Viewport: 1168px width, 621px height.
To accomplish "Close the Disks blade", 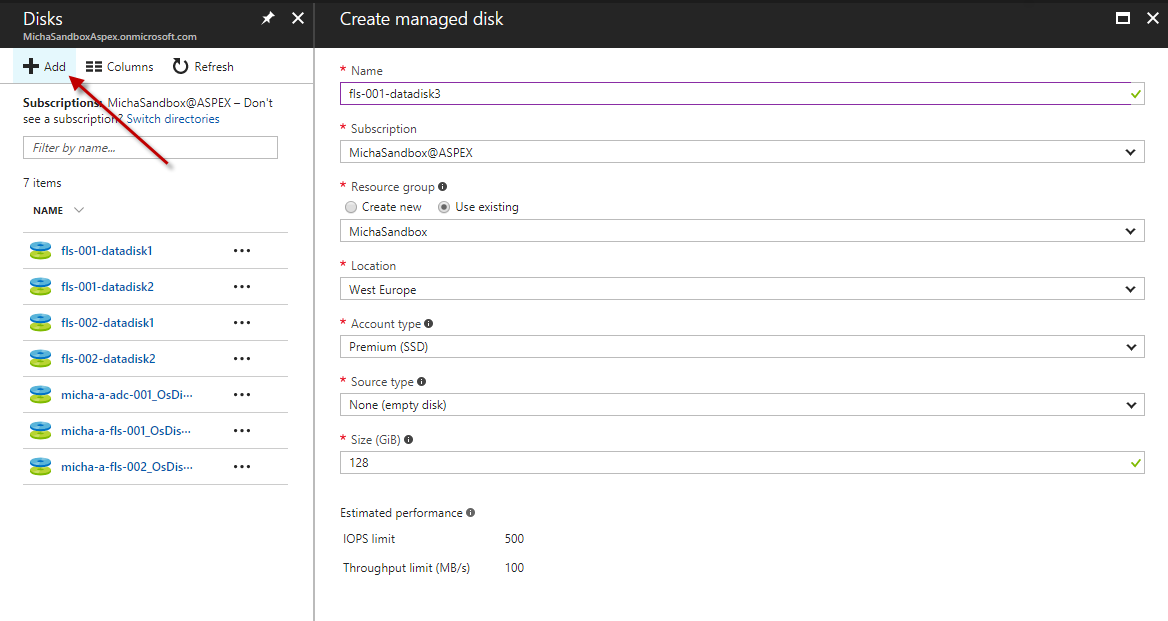I will [298, 18].
